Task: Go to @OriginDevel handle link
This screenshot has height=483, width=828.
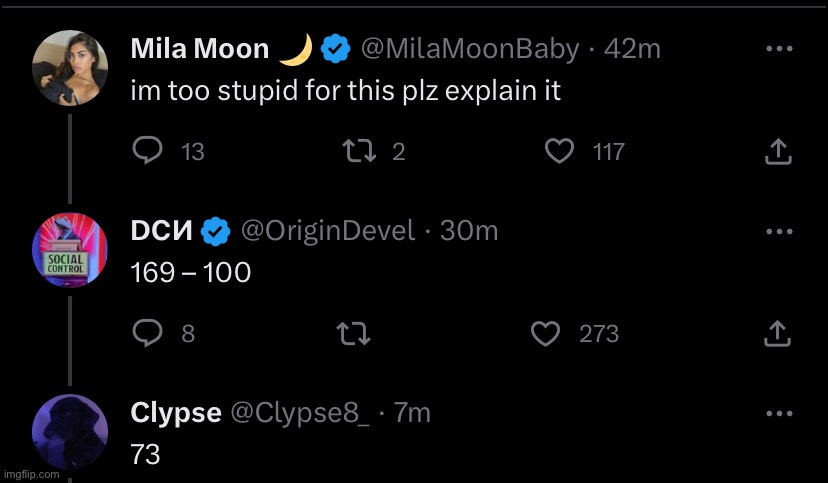Action: click(x=328, y=231)
